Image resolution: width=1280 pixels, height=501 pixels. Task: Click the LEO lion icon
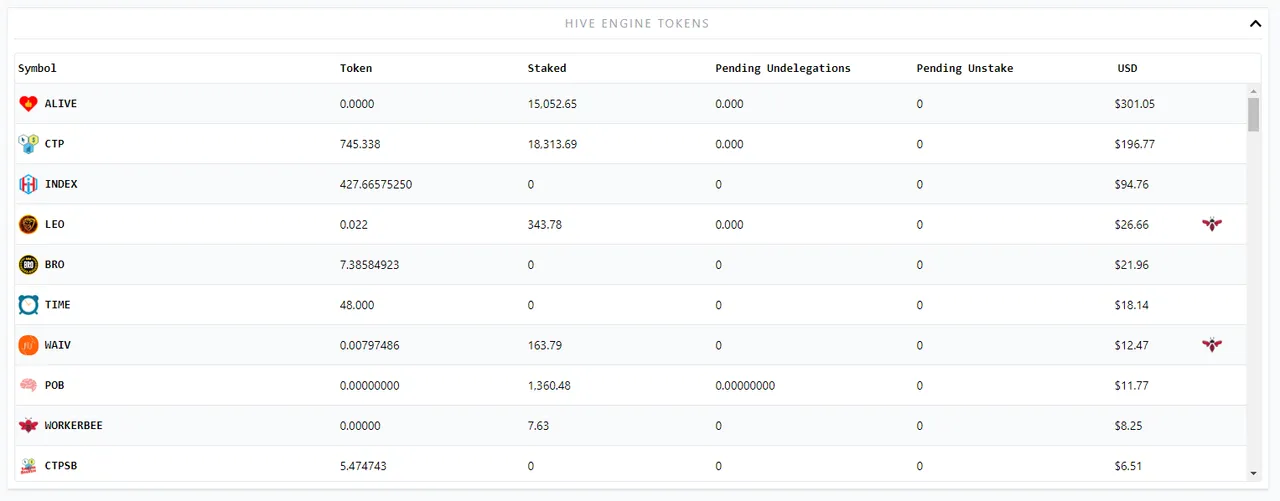[28, 224]
